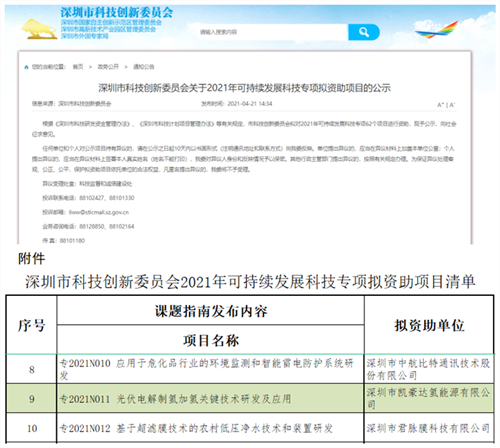
Task: Click serial number 9 cell
Action: click(x=31, y=399)
